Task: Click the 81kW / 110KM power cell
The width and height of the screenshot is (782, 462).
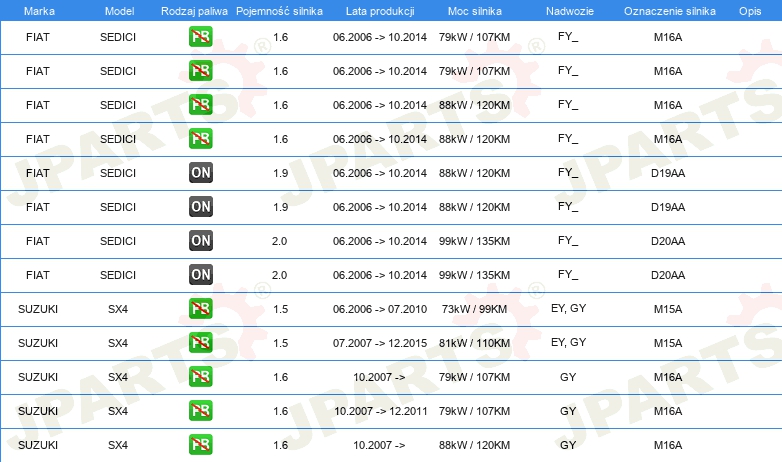Action: click(x=474, y=343)
